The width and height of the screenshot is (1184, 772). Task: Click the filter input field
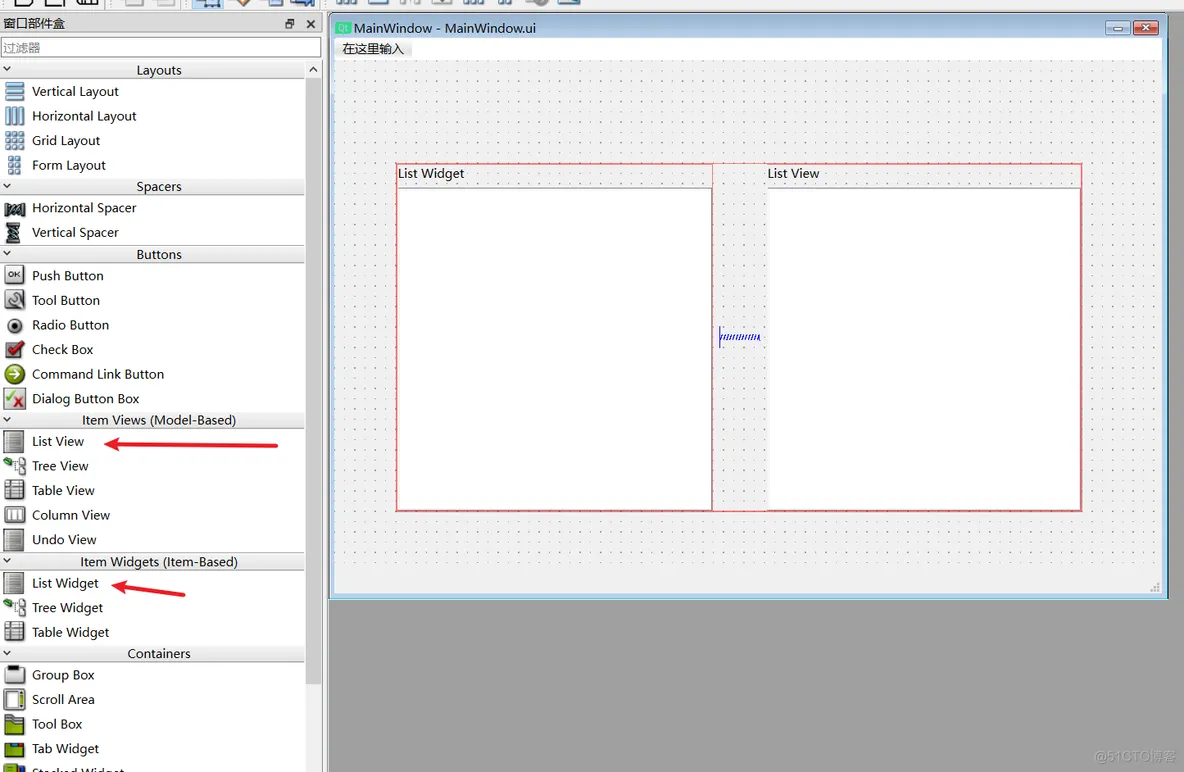[160, 47]
